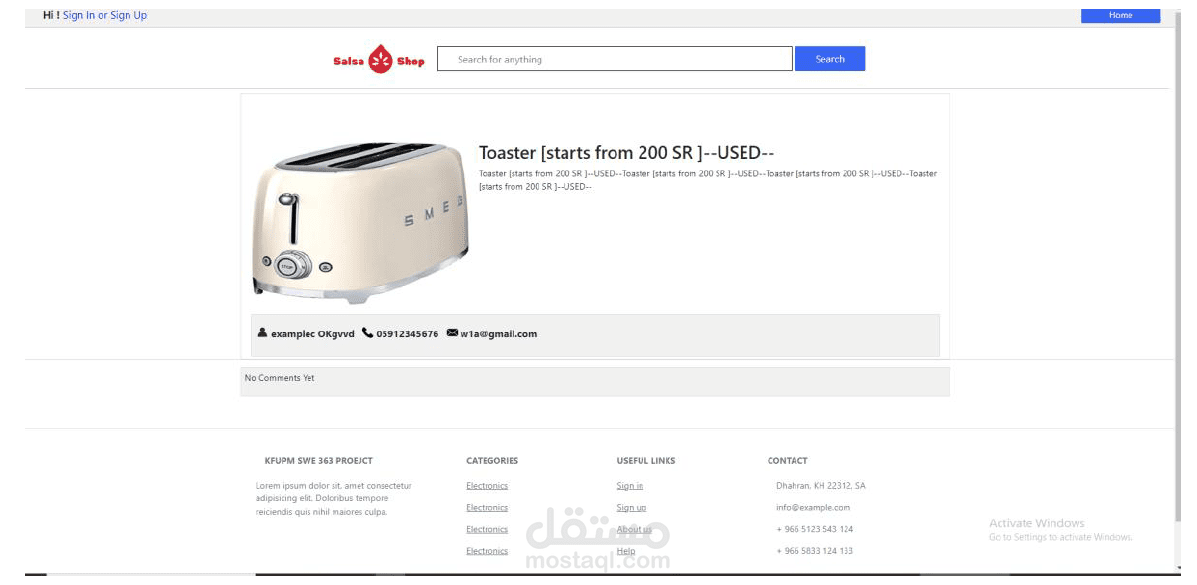
Task: Focus the Search for anything field
Action: 615,59
